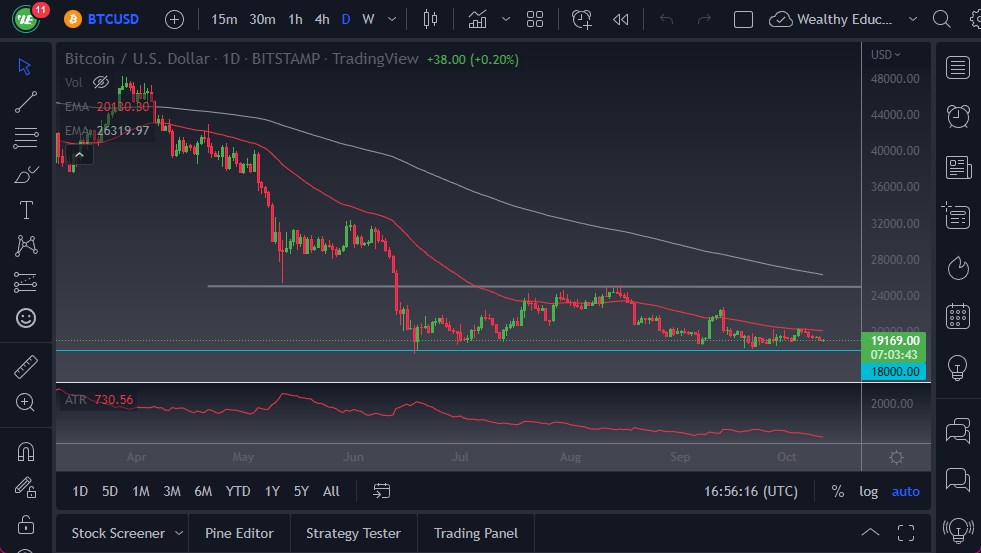The width and height of the screenshot is (981, 553).
Task: Select the Text annotation tool
Action: pos(26,210)
